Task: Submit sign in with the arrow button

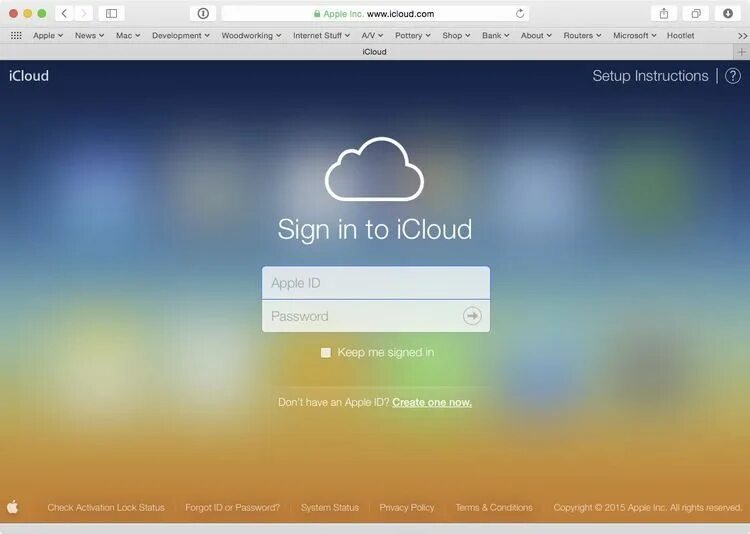Action: (x=472, y=316)
